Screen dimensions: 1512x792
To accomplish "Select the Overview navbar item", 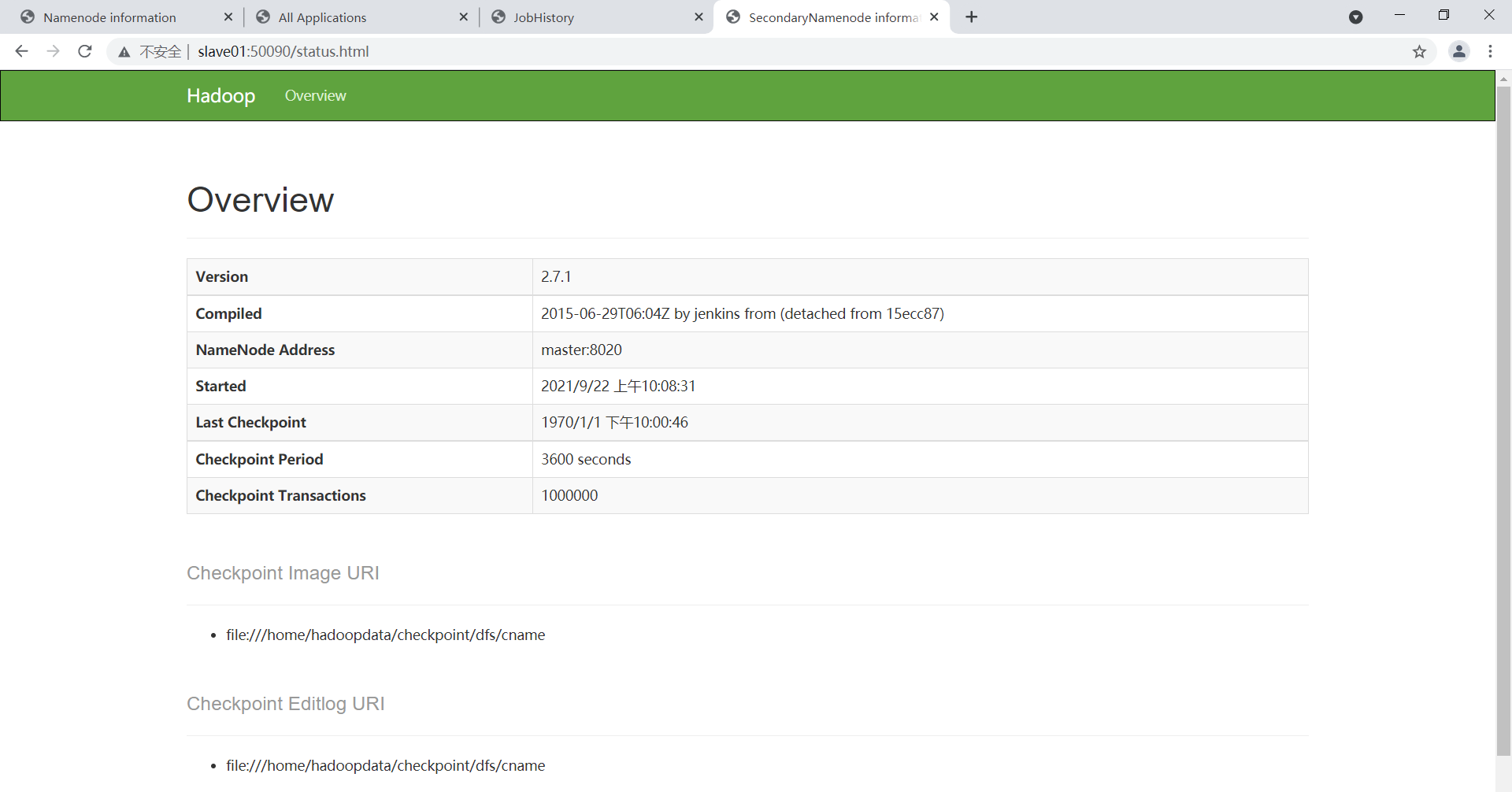I will click(x=315, y=95).
